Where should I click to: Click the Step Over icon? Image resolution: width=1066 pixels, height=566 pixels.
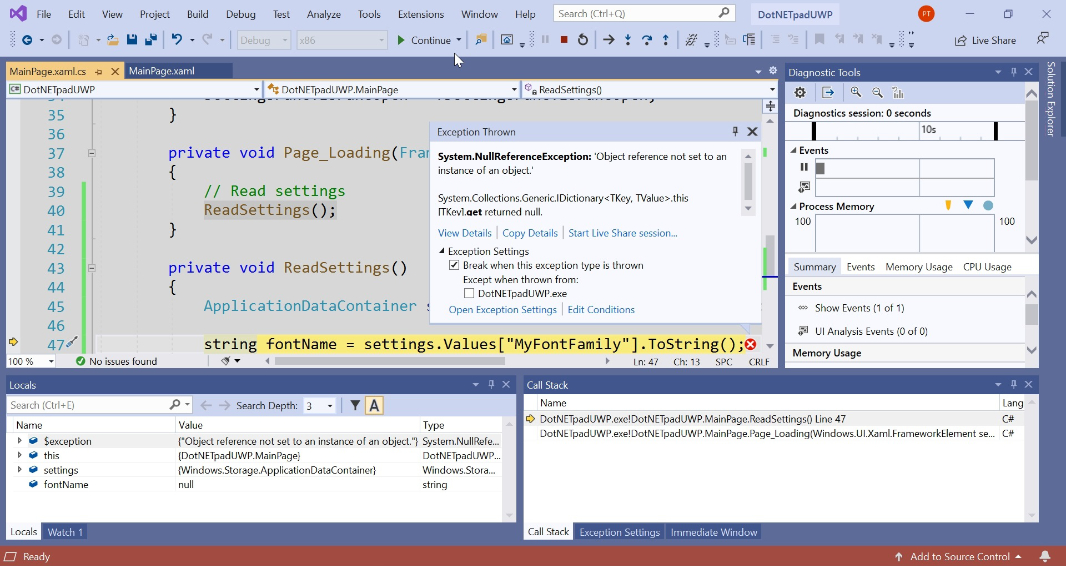(647, 40)
